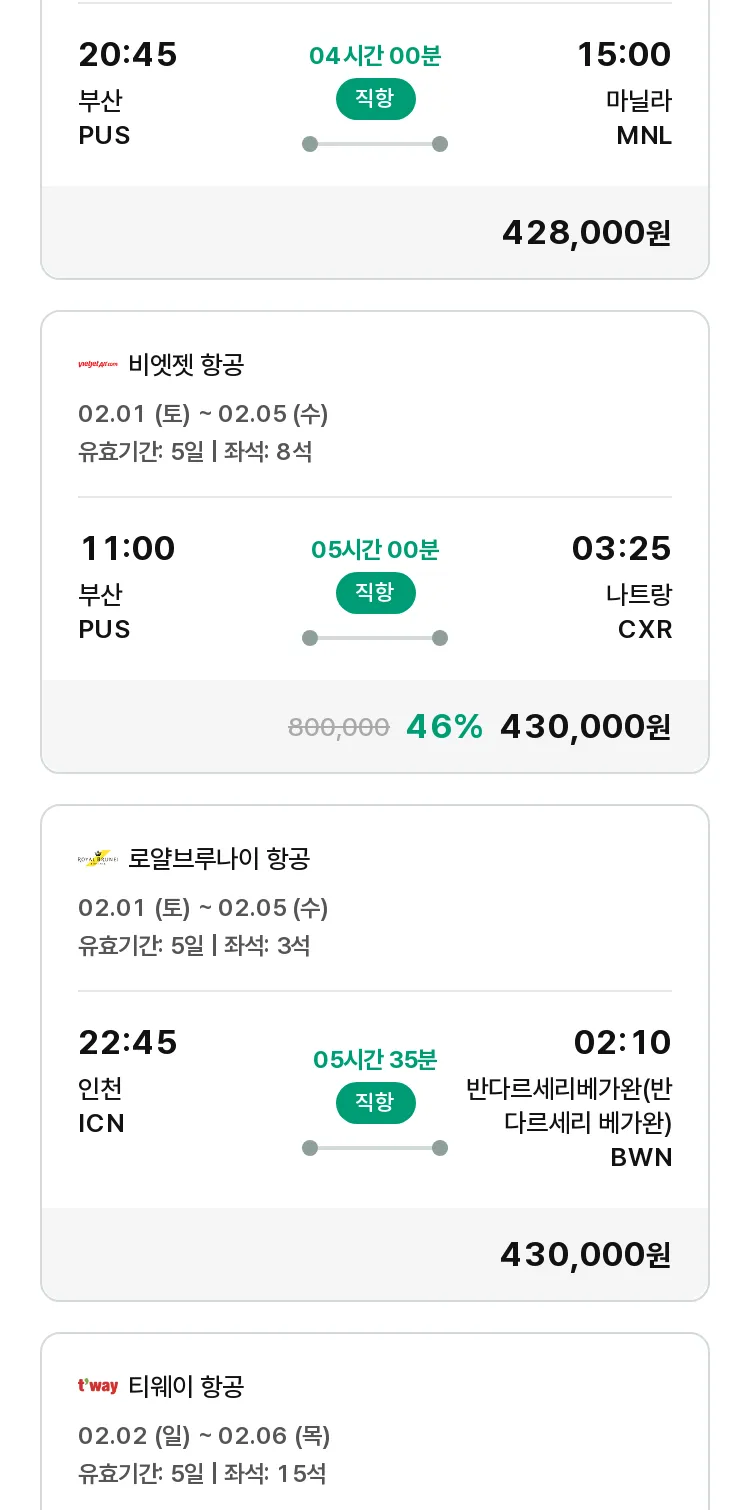The width and height of the screenshot is (750, 1510).
Task: Open the 비엣젯 항공 flight card title
Action: tap(186, 365)
